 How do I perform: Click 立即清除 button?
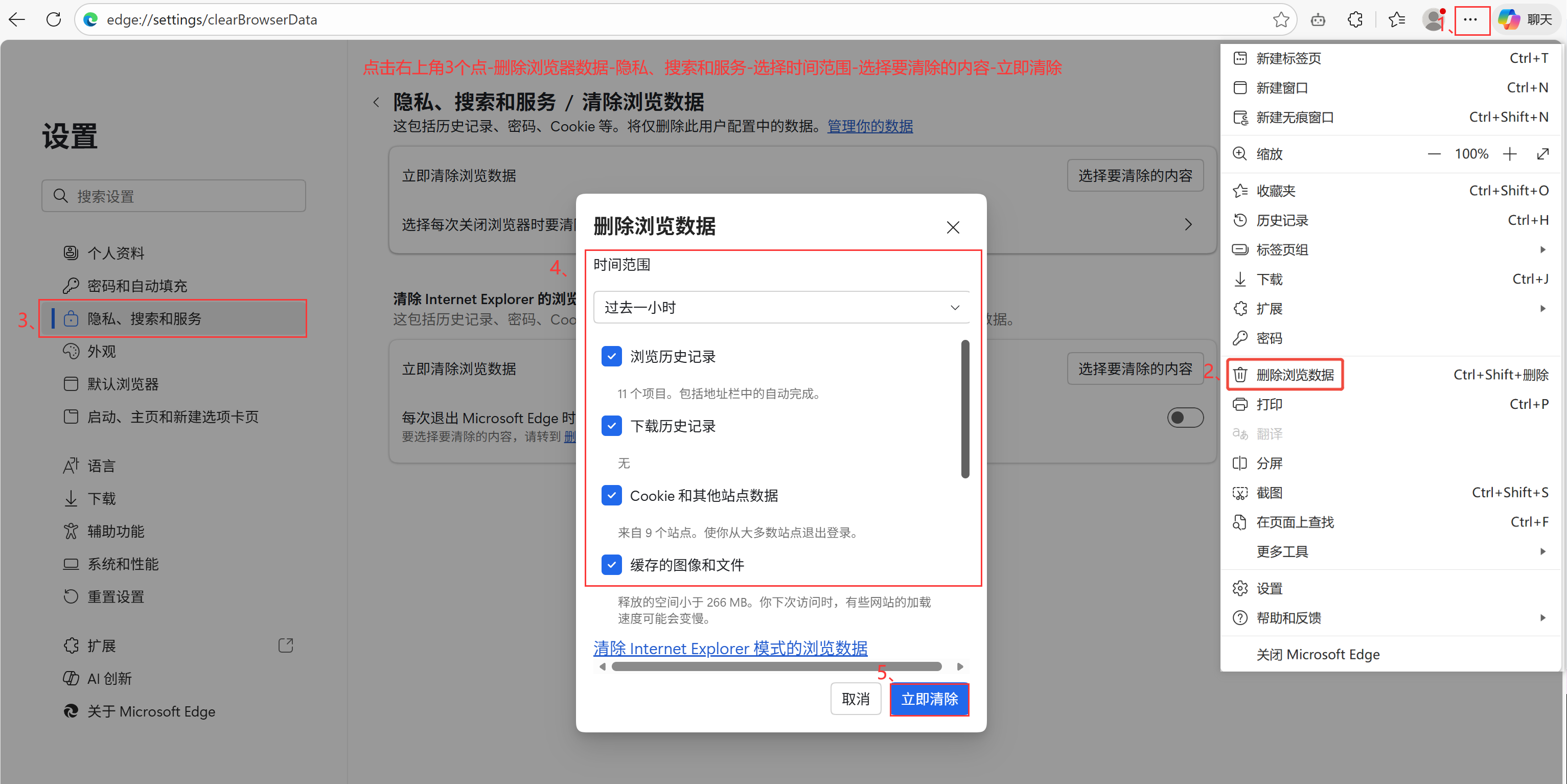pos(929,699)
